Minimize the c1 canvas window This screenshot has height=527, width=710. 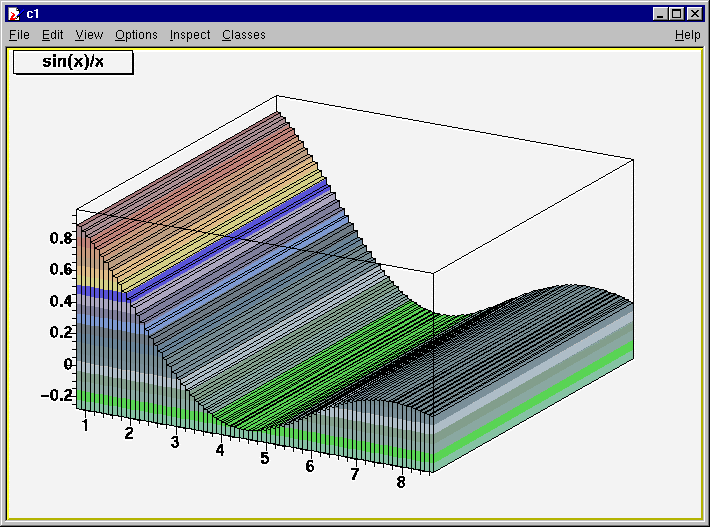point(661,14)
